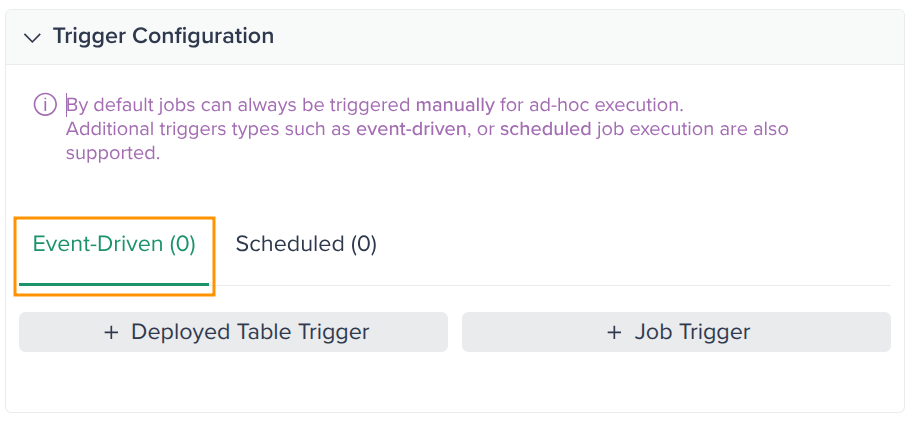Click the word "supported." ending the note
Image resolution: width=915 pixels, height=427 pixels.
point(113,154)
